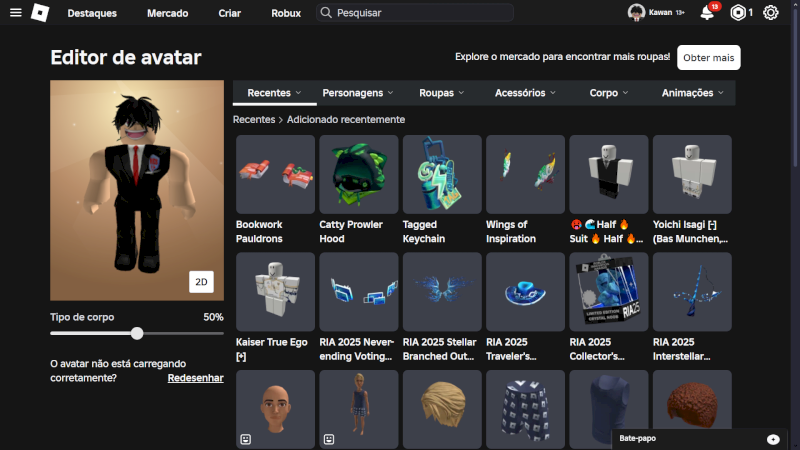Select the Bookwork Pauldrons item

coord(275,174)
